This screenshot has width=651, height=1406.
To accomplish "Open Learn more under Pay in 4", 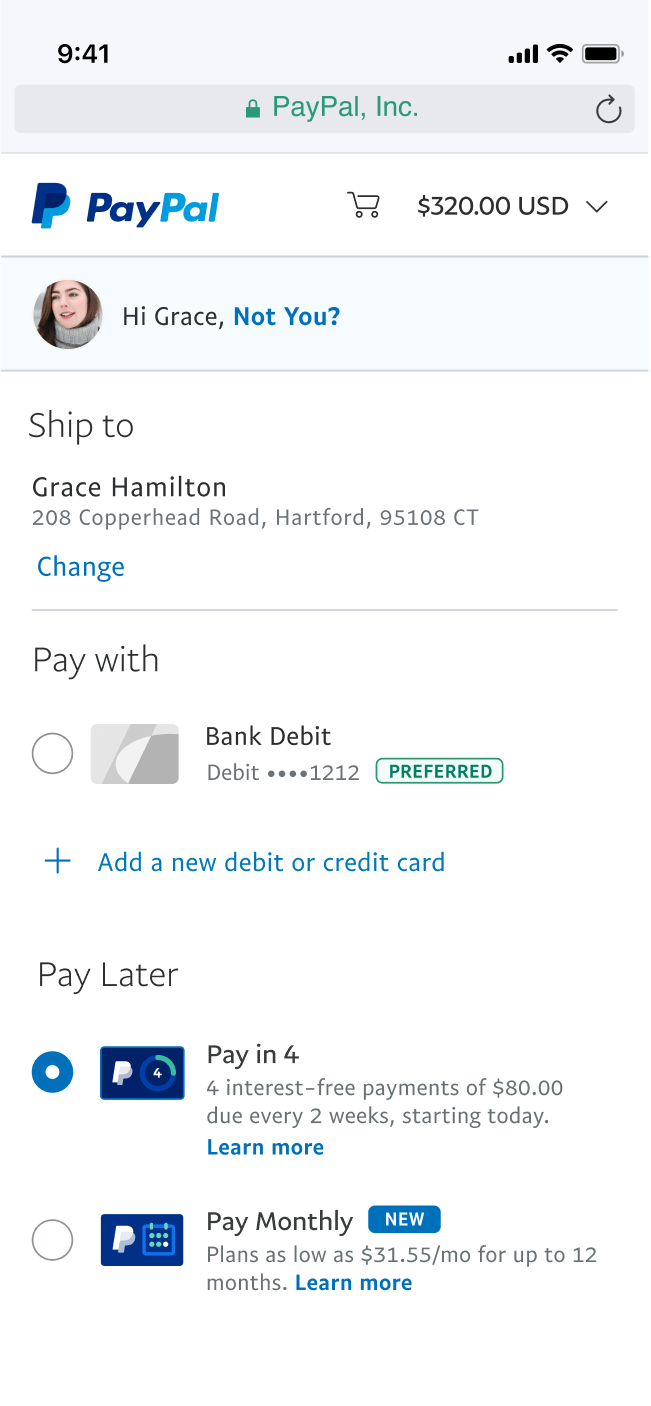I will click(265, 1147).
